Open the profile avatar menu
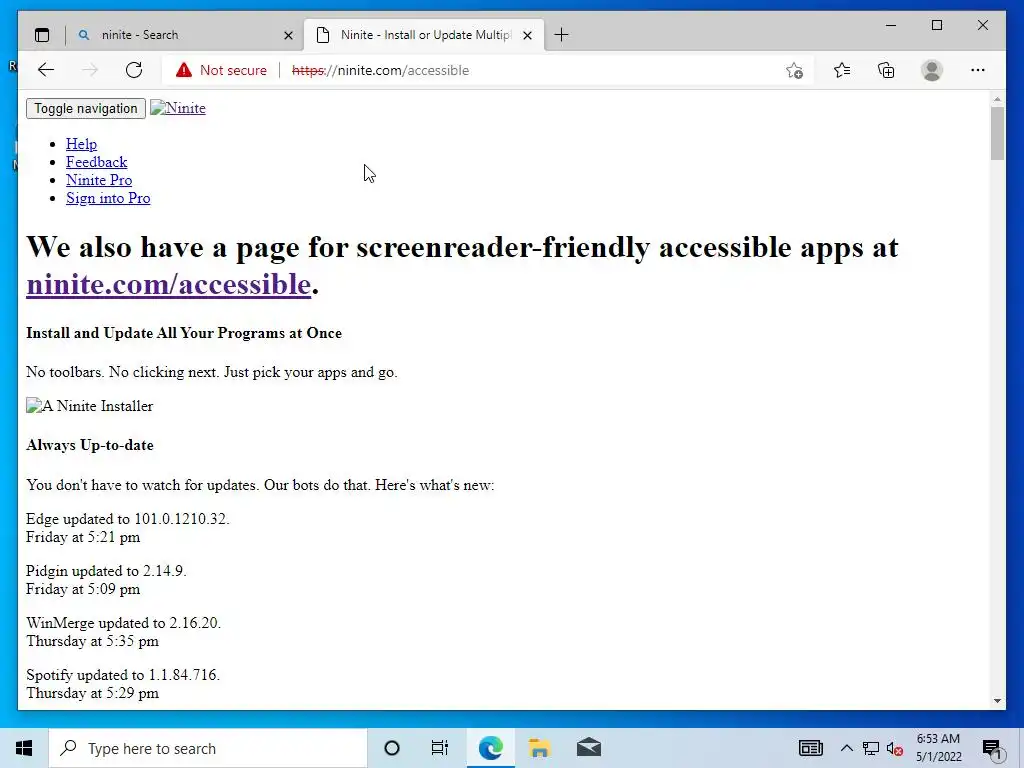Screen dimensions: 1024x768 pyautogui.click(x=932, y=70)
